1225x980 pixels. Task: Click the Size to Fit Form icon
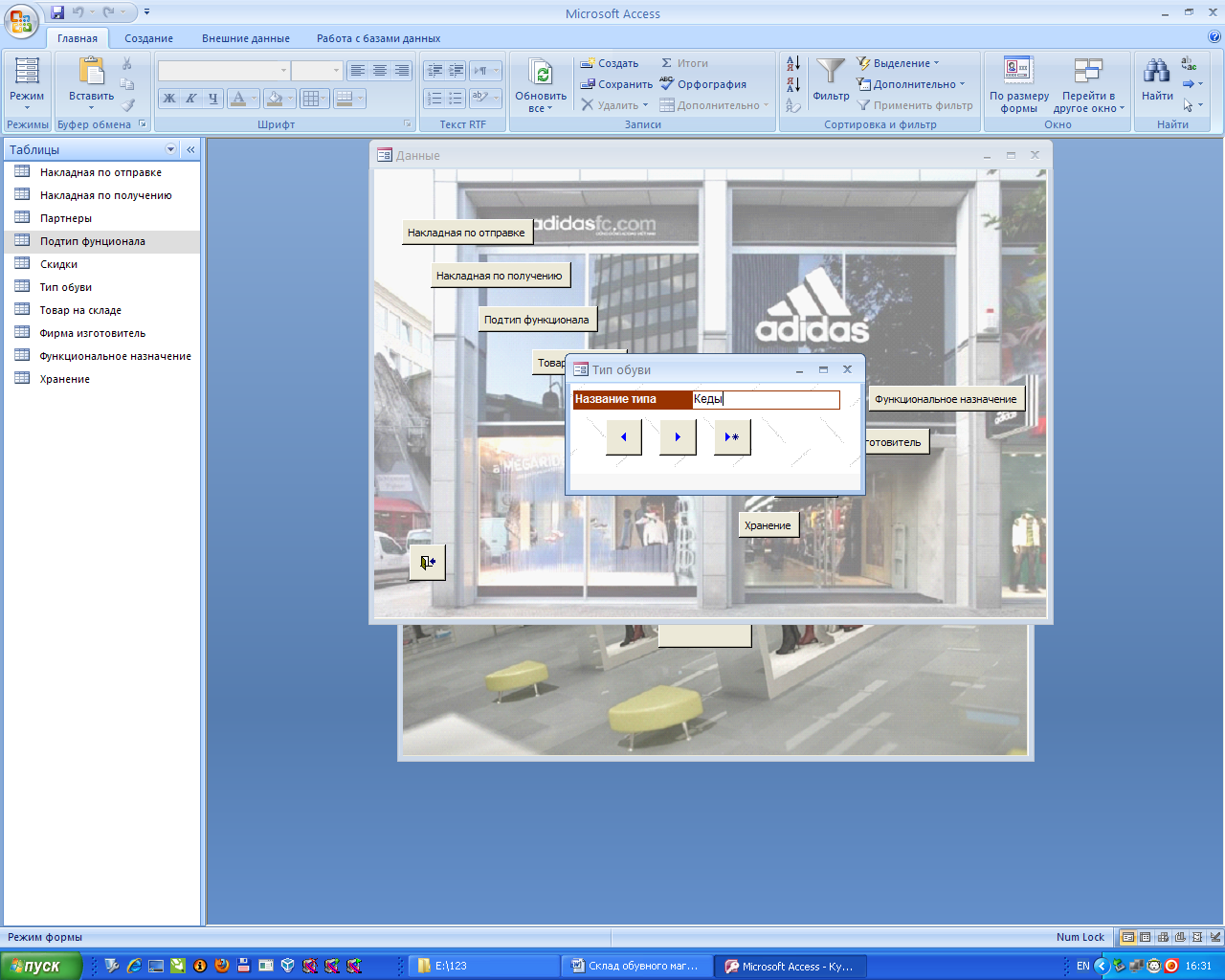coord(1018,71)
